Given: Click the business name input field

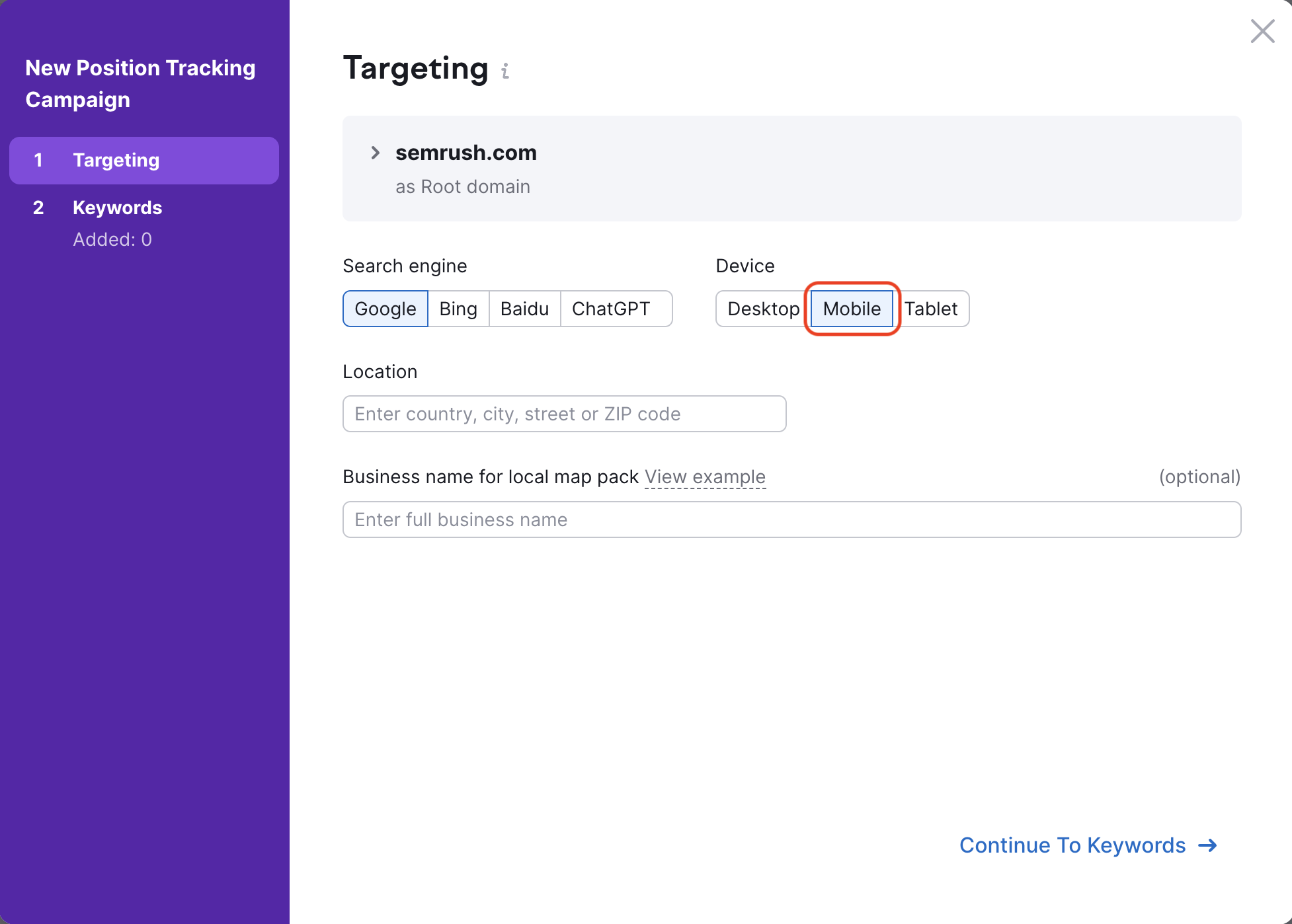Looking at the screenshot, I should pos(791,520).
